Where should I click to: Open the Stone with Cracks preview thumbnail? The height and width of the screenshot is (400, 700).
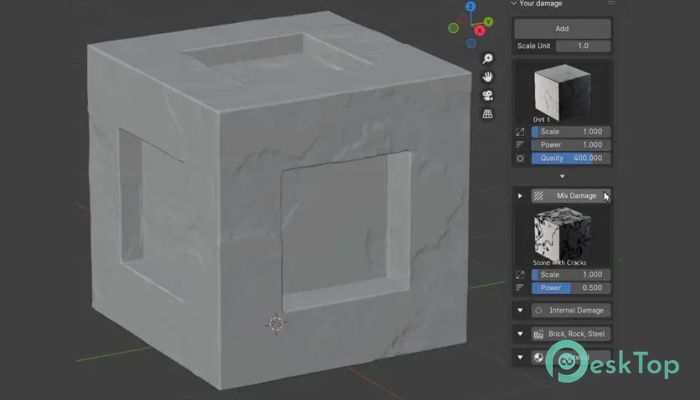pyautogui.click(x=562, y=236)
